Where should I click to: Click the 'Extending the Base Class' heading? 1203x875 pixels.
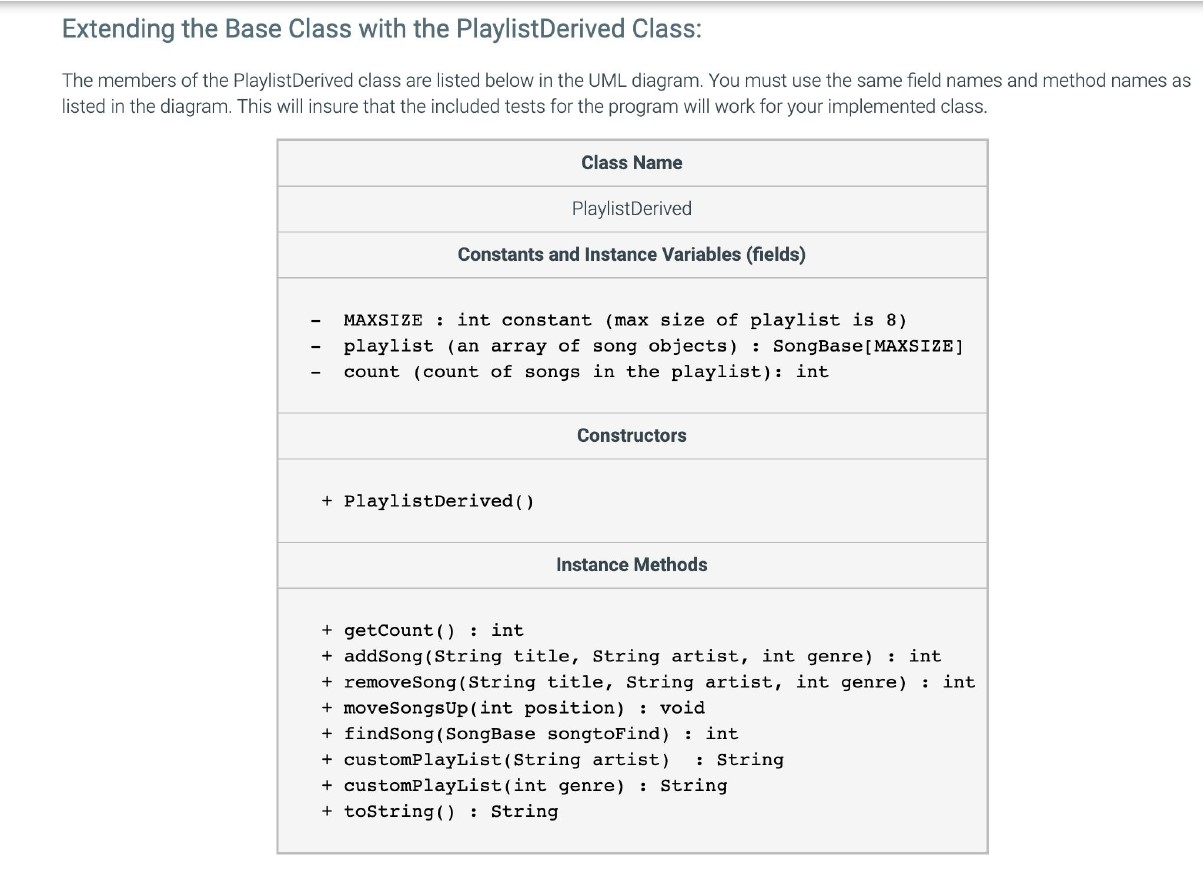pos(382,28)
